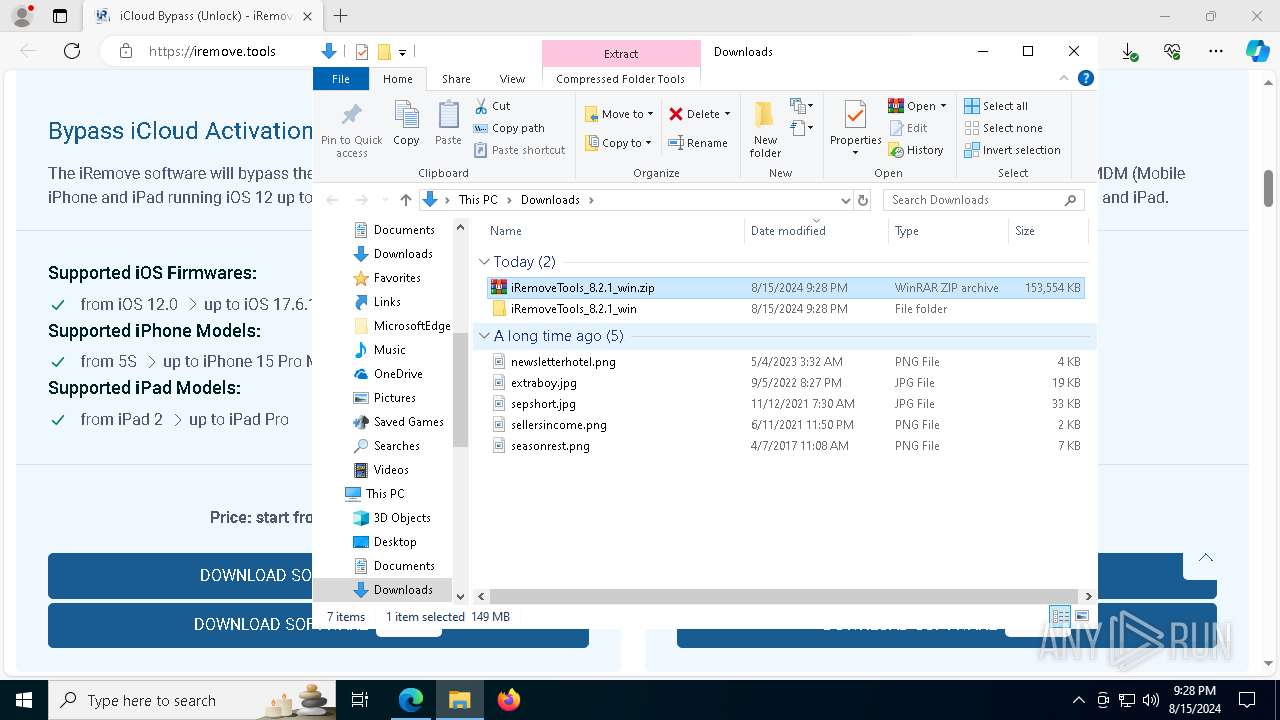Sort by Date modified column header
This screenshot has width=1280, height=720.
tap(816, 231)
